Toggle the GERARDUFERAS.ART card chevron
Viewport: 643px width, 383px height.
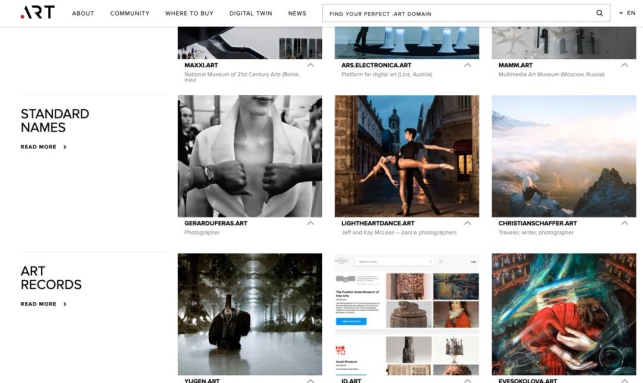[x=310, y=223]
